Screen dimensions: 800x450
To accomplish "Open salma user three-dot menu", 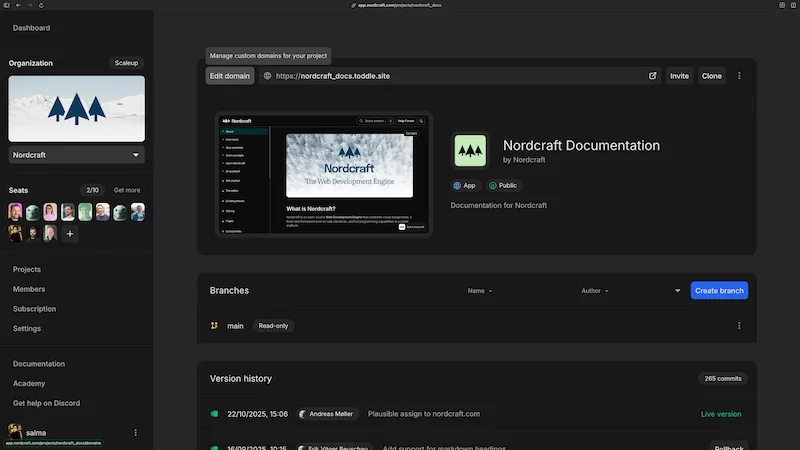I will coord(135,433).
